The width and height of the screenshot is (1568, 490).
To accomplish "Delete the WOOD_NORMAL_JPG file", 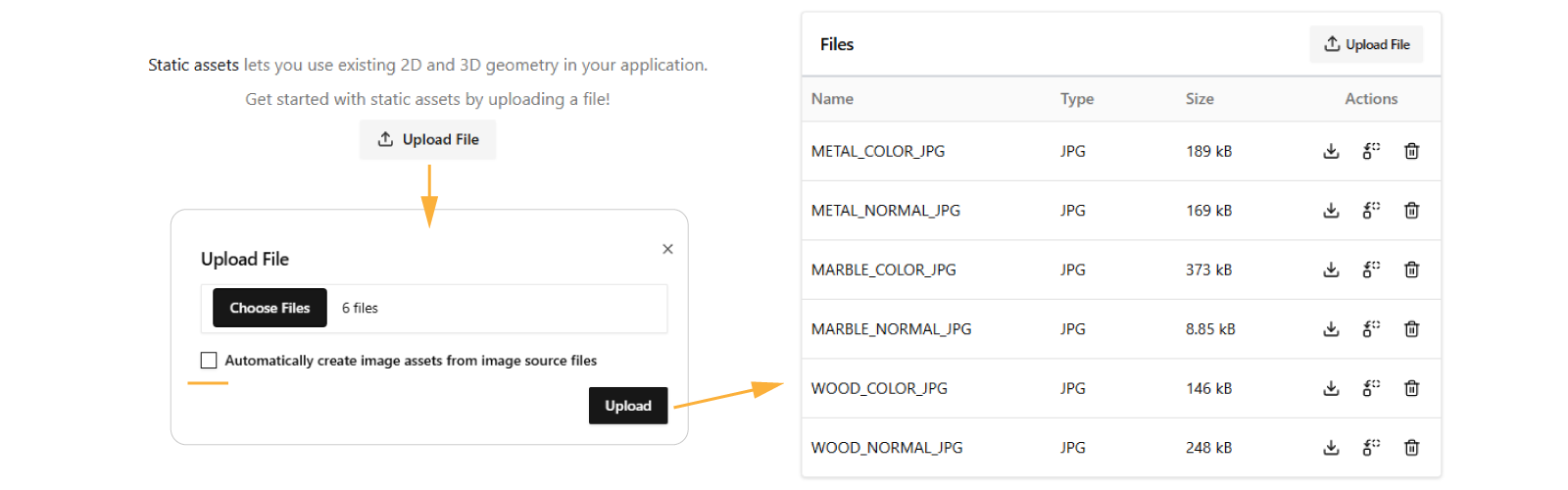I will pyautogui.click(x=1411, y=448).
